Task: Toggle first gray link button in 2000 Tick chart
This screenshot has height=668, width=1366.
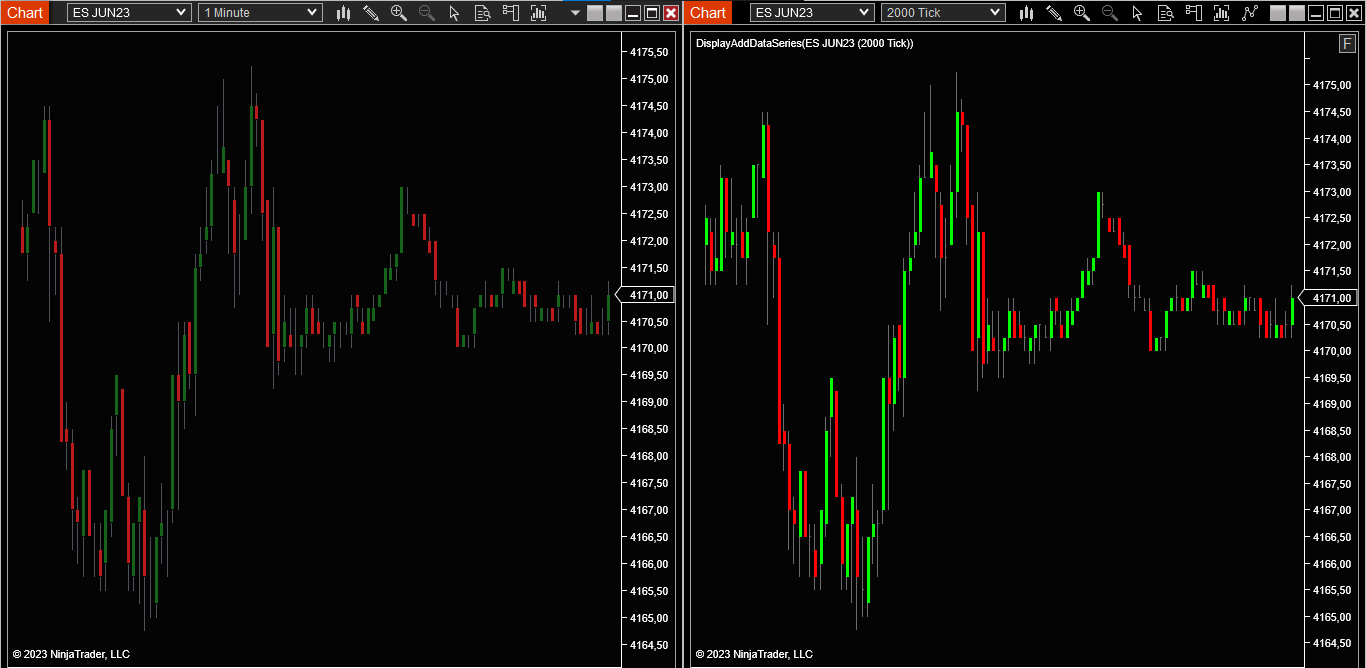Action: 1278,13
